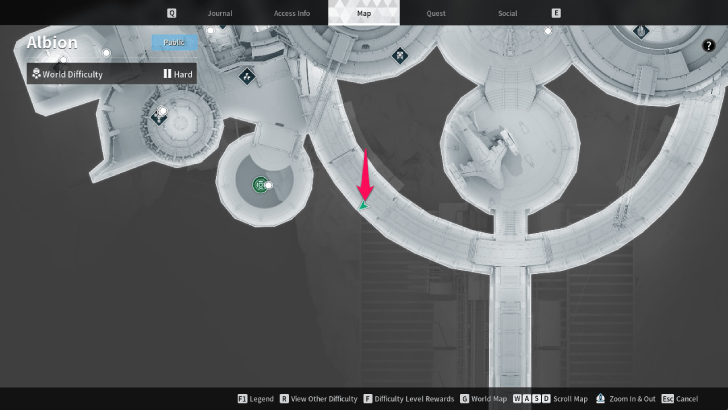Click View Other Difficulty
Viewport: 728px width, 410px height.
(x=319, y=399)
